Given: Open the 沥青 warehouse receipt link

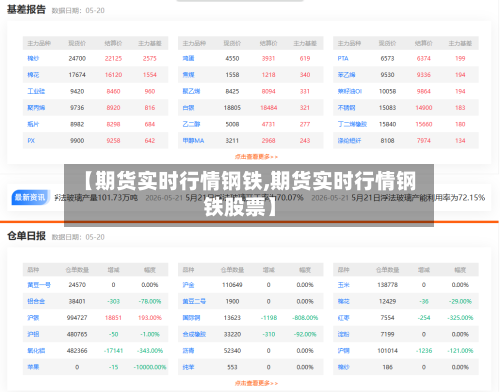Looking at the screenshot, I should tap(188, 350).
